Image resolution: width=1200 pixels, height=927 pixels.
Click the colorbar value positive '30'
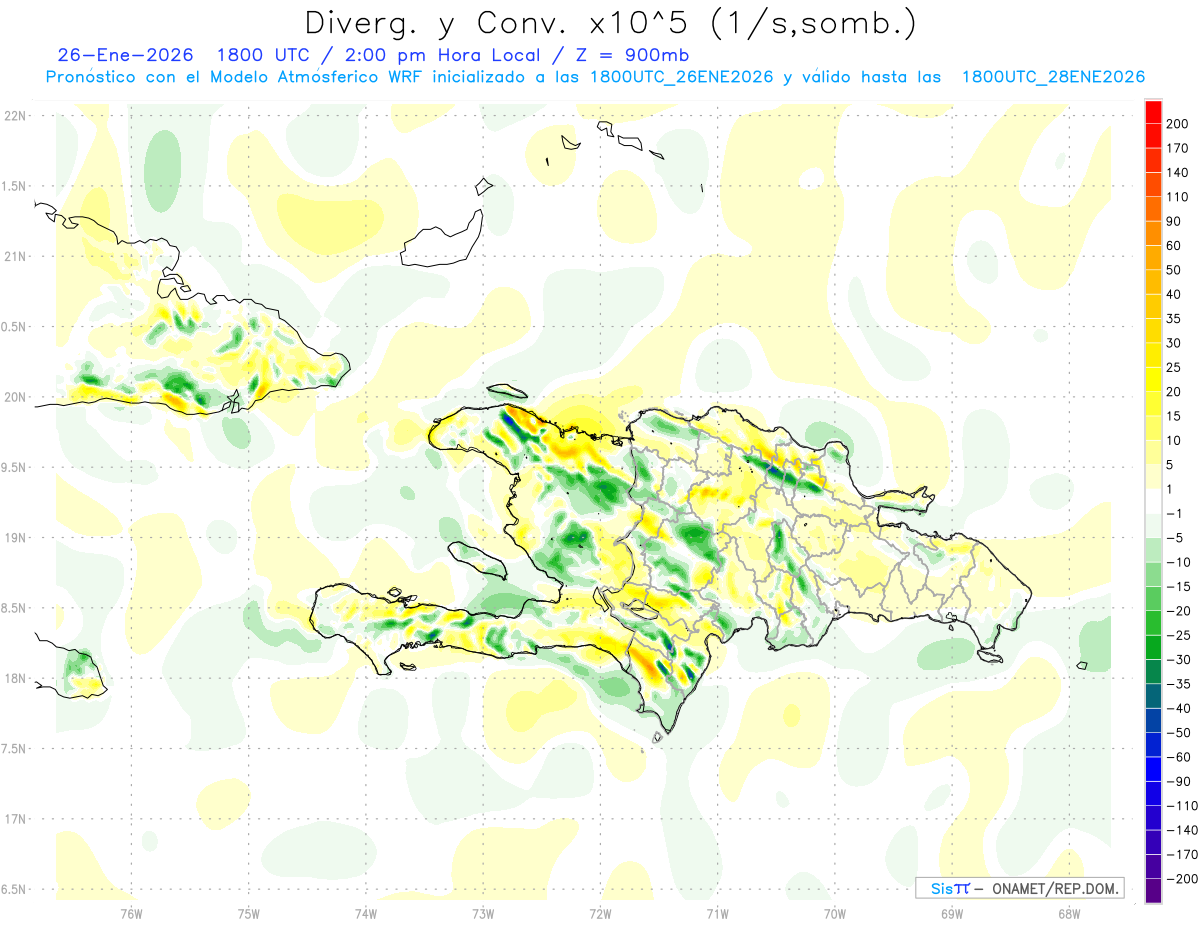[x=1174, y=343]
